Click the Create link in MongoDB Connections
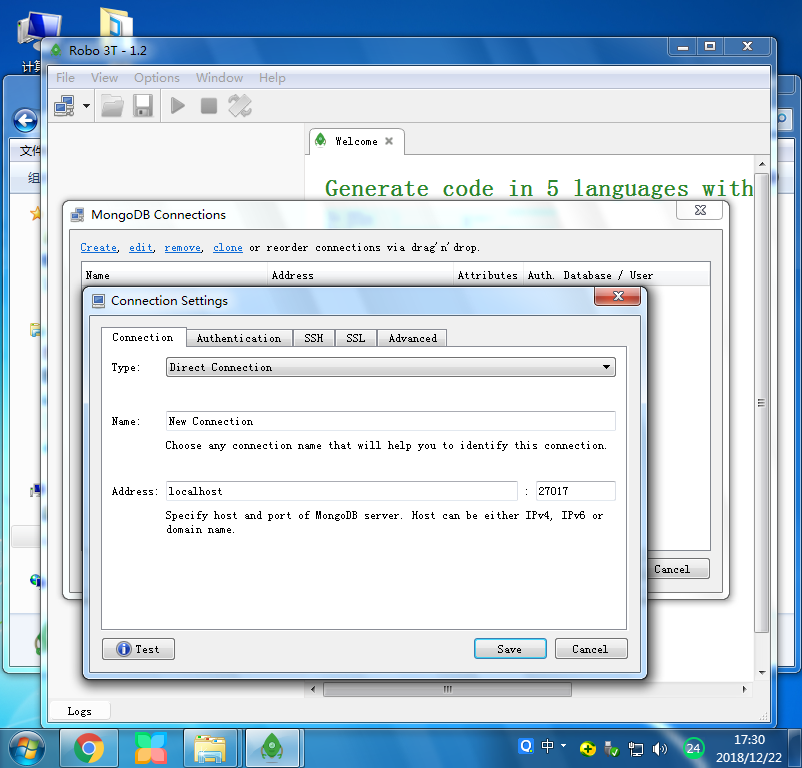The height and width of the screenshot is (768, 802). click(98, 247)
